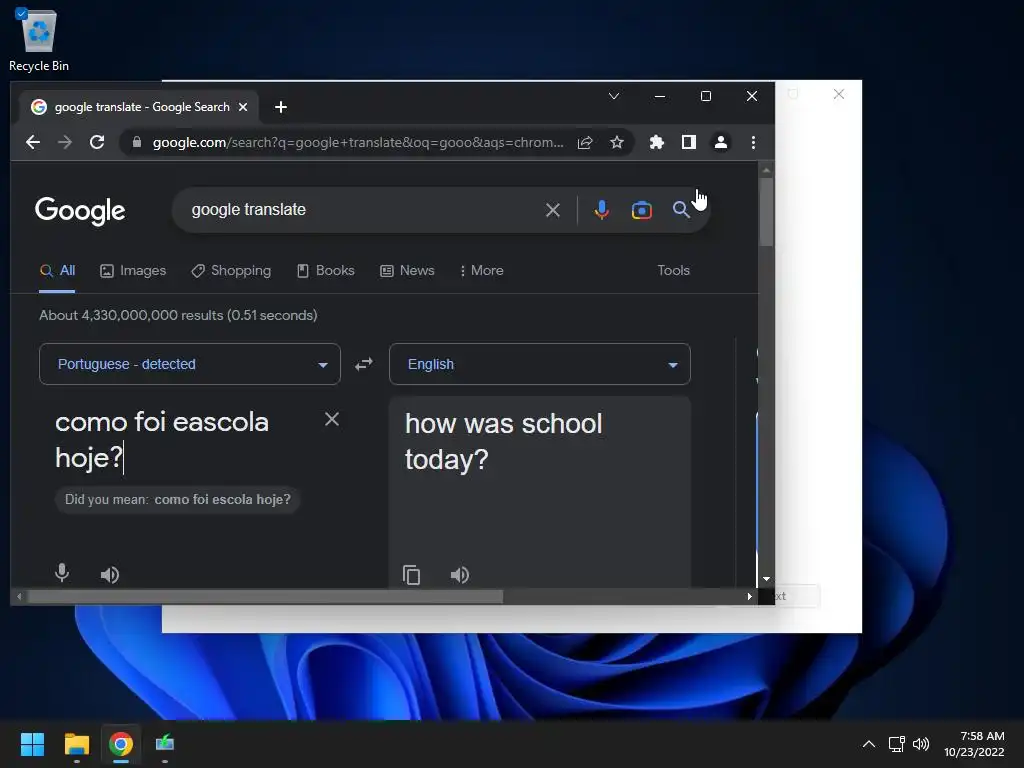Click the vertical scrollbar thumb

pos(766,212)
